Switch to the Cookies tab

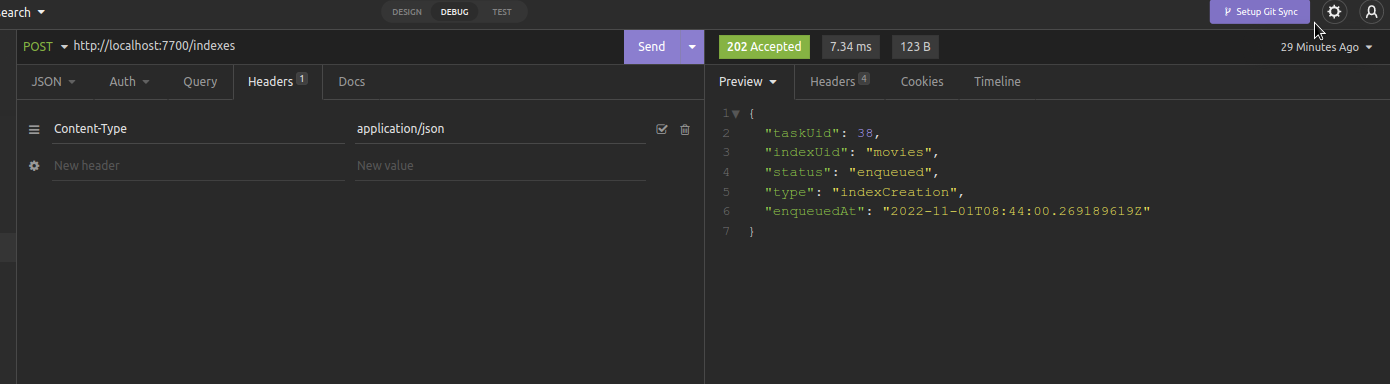tap(922, 82)
